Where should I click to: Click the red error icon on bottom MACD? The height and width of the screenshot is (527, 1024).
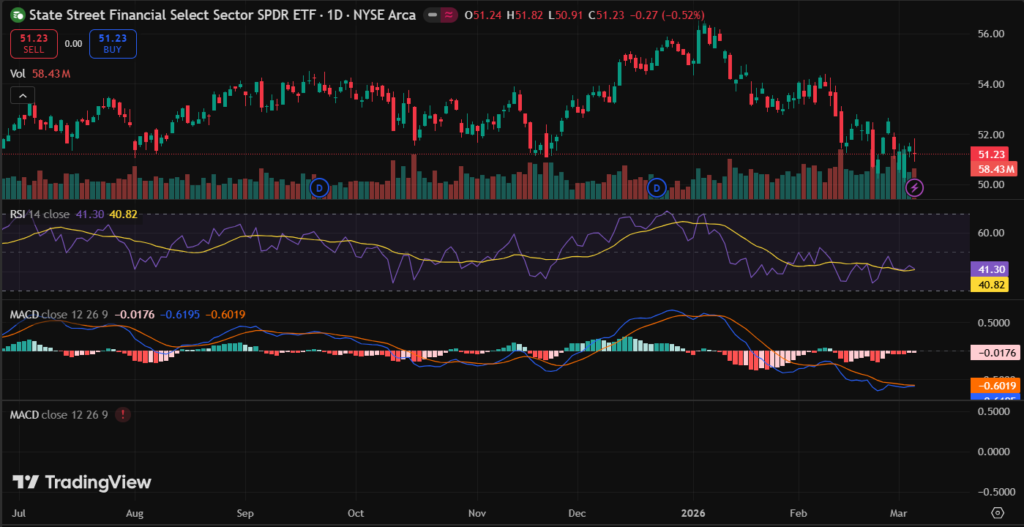pyautogui.click(x=122, y=414)
